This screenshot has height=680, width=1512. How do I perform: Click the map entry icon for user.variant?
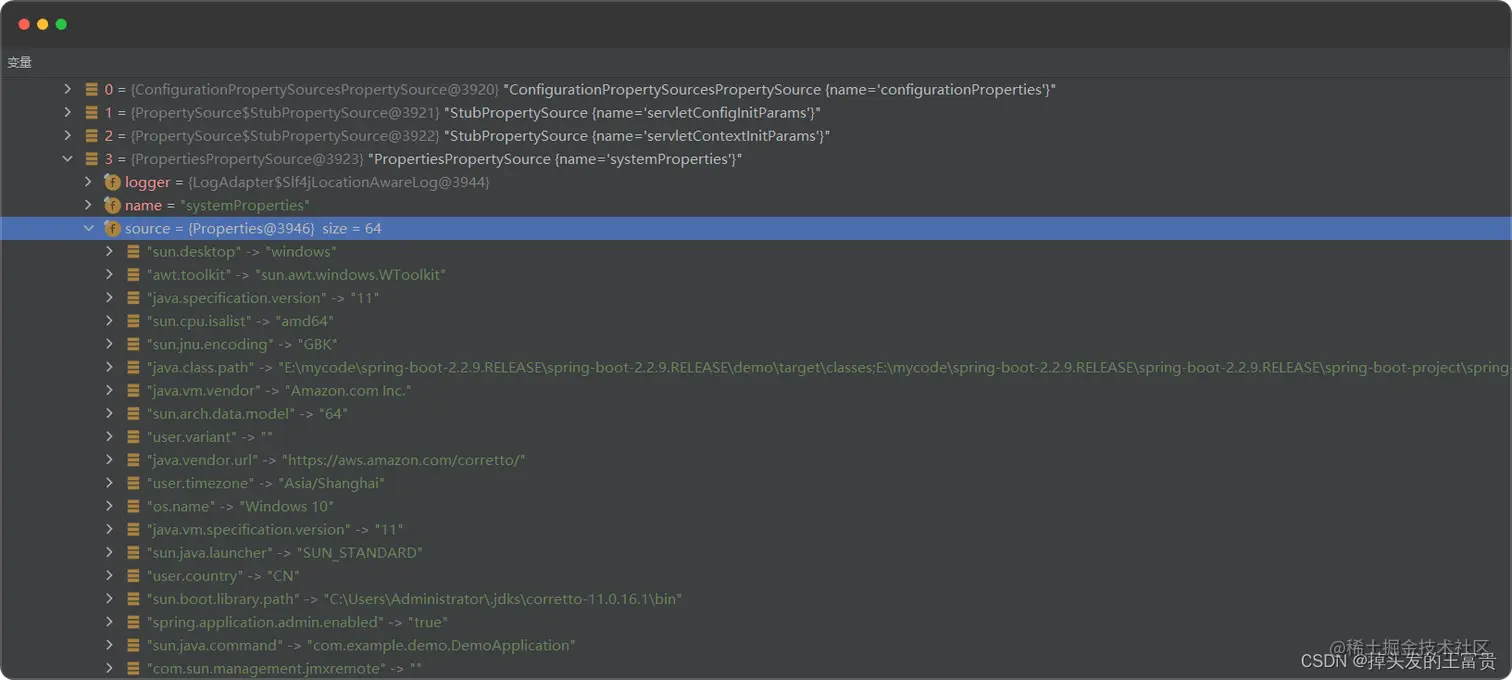(133, 436)
